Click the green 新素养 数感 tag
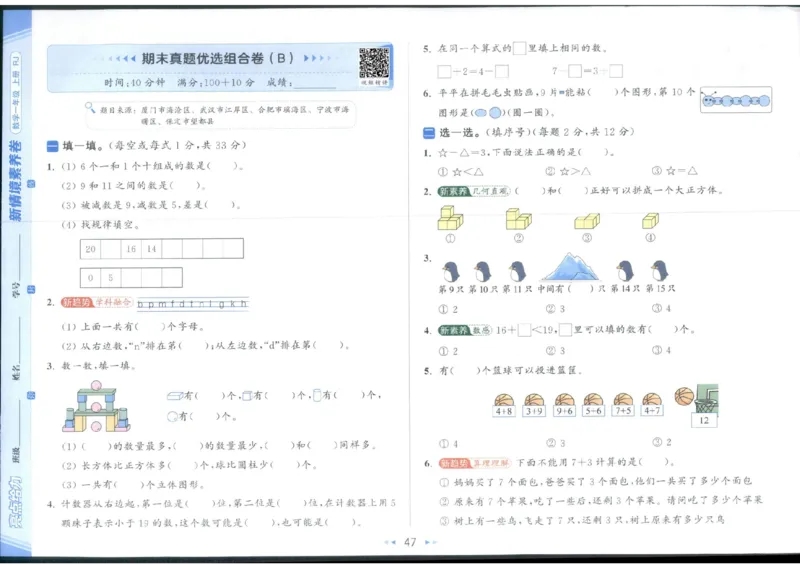The image size is (800, 566). point(465,330)
